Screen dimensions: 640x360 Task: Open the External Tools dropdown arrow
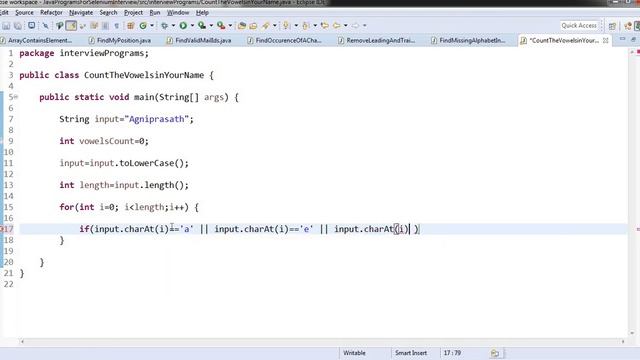point(230,26)
